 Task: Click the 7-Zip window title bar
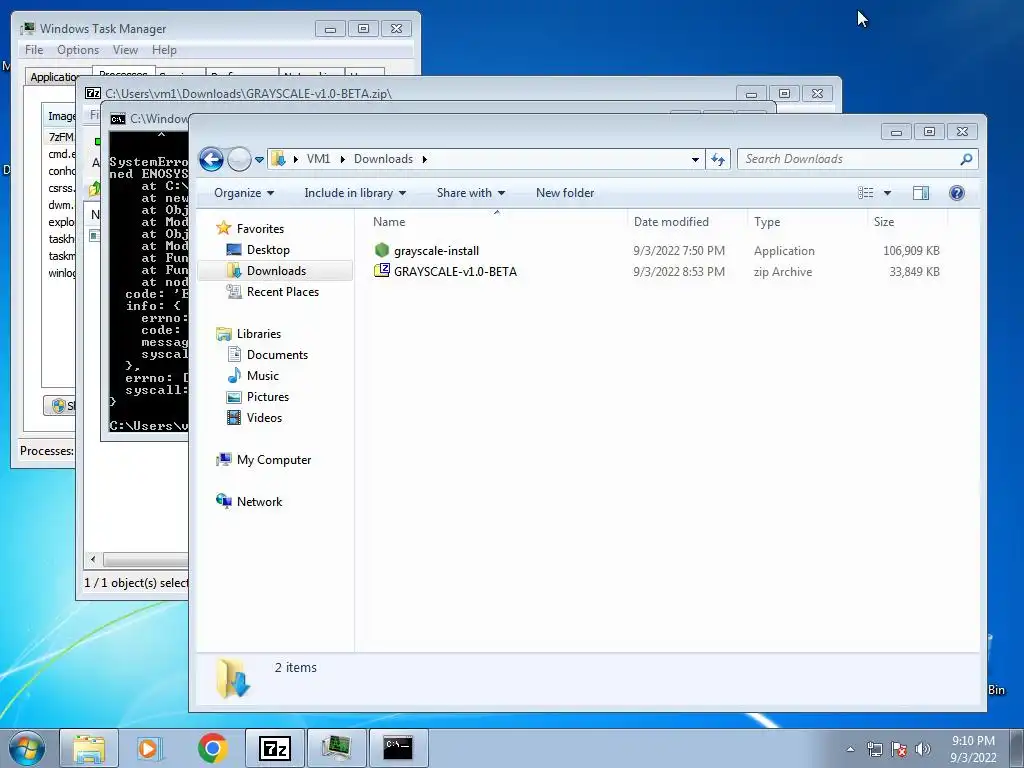[418, 93]
